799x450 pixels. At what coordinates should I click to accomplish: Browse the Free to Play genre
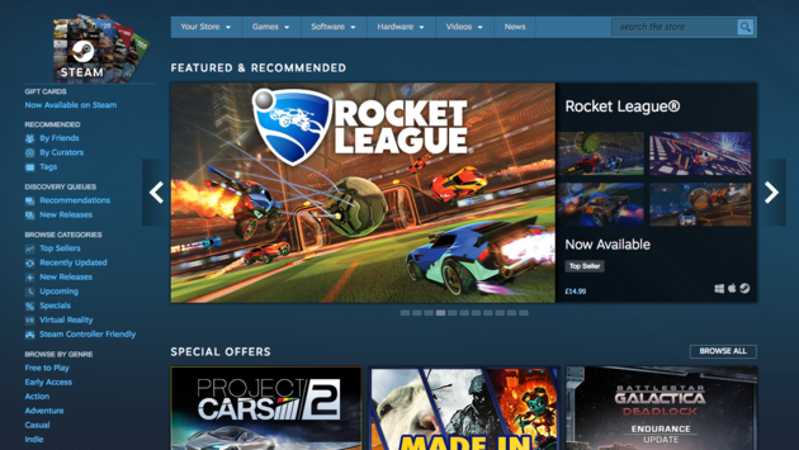pyautogui.click(x=47, y=368)
